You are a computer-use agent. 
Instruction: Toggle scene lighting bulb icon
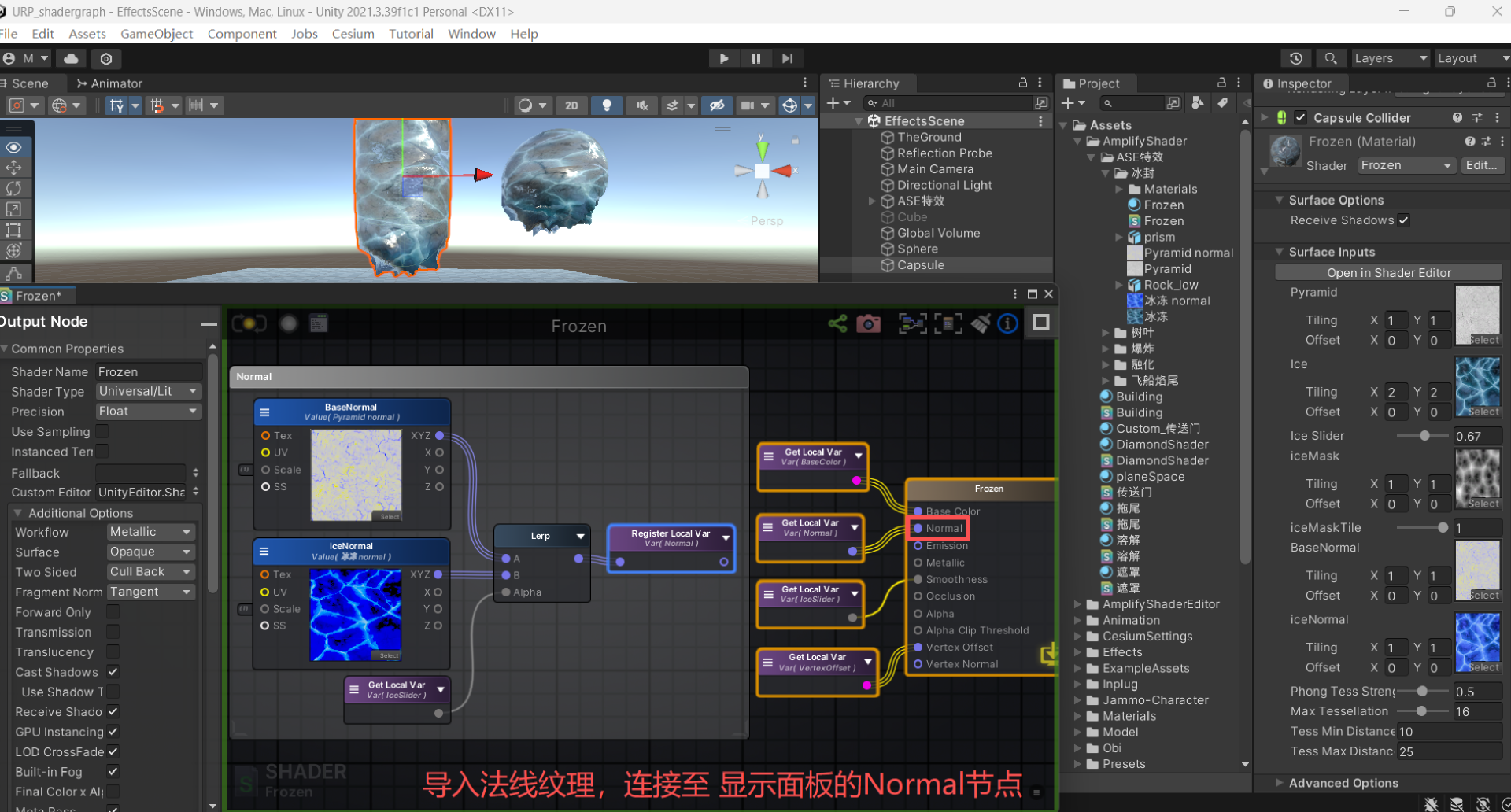point(607,105)
